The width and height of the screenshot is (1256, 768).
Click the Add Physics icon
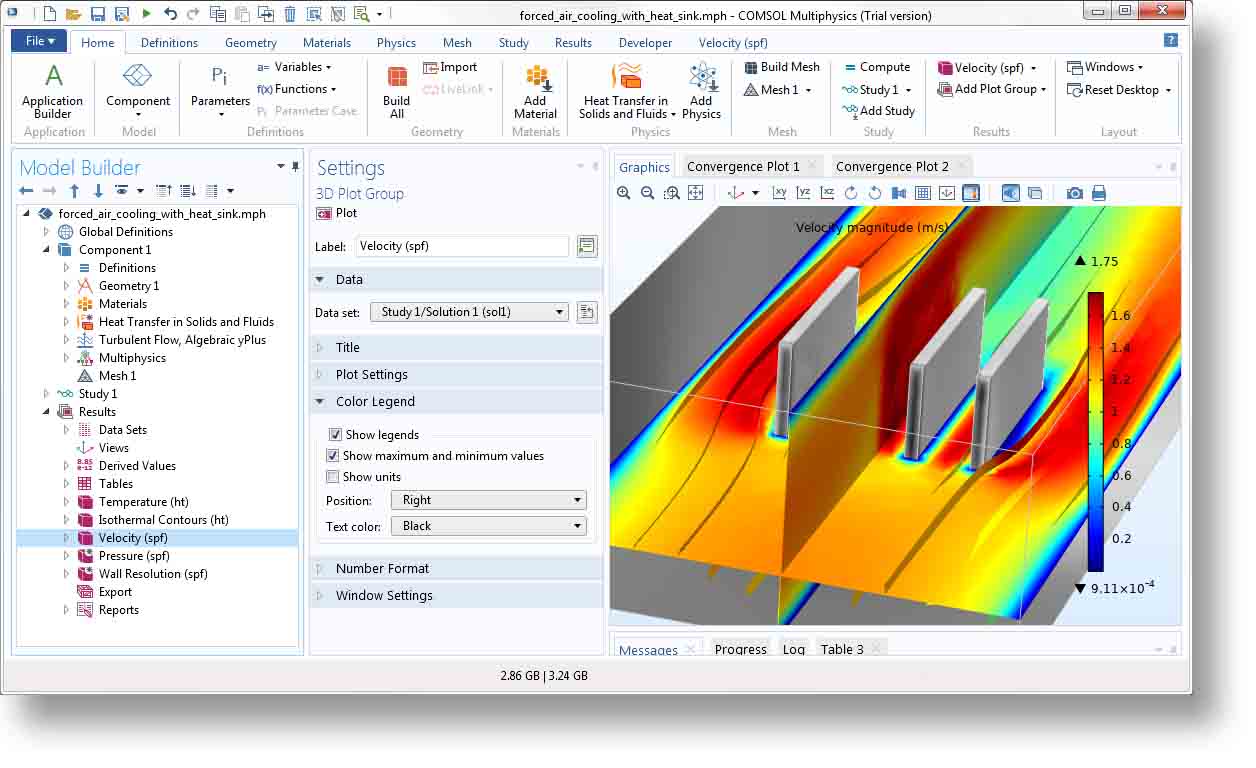(701, 90)
